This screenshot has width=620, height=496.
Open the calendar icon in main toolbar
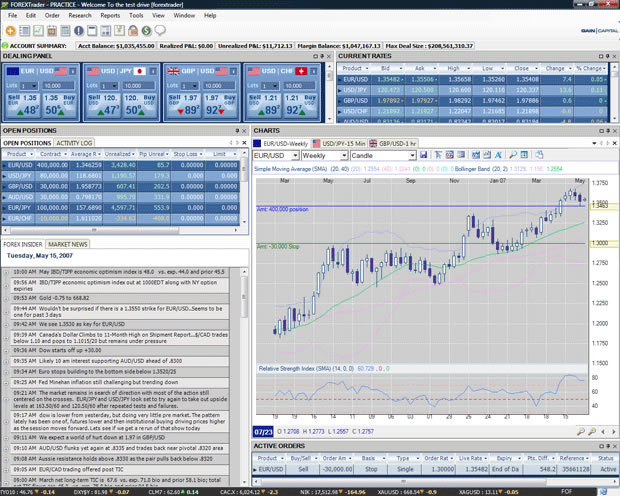coord(52,30)
